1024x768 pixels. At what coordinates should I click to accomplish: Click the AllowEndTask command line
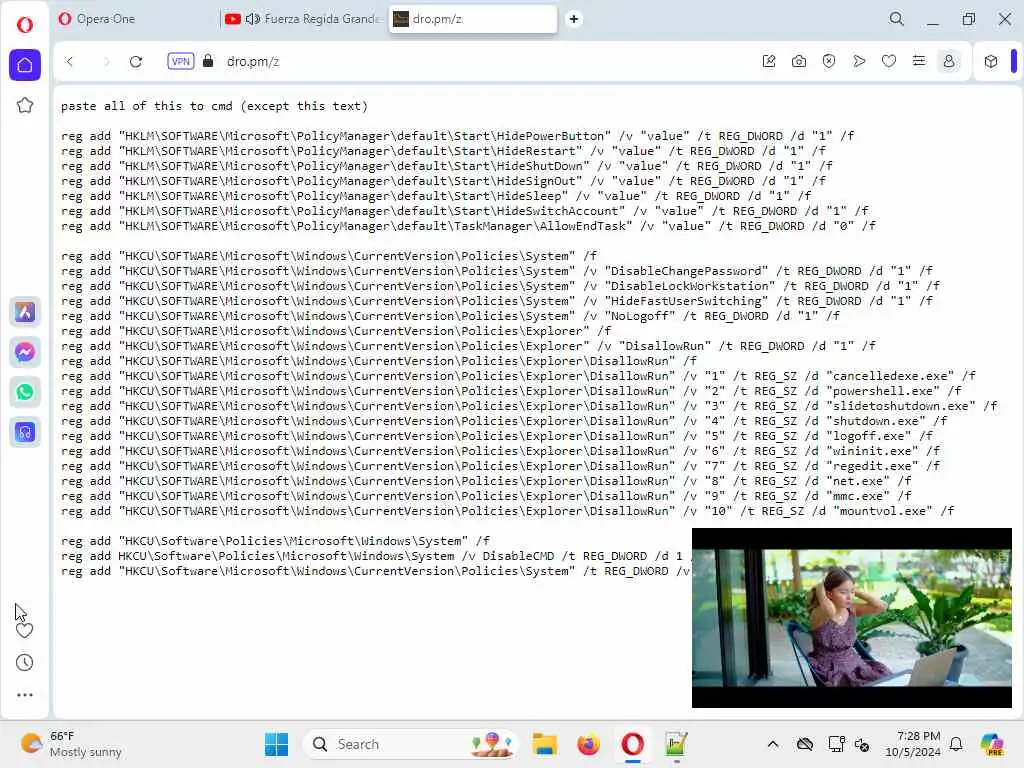pos(468,226)
